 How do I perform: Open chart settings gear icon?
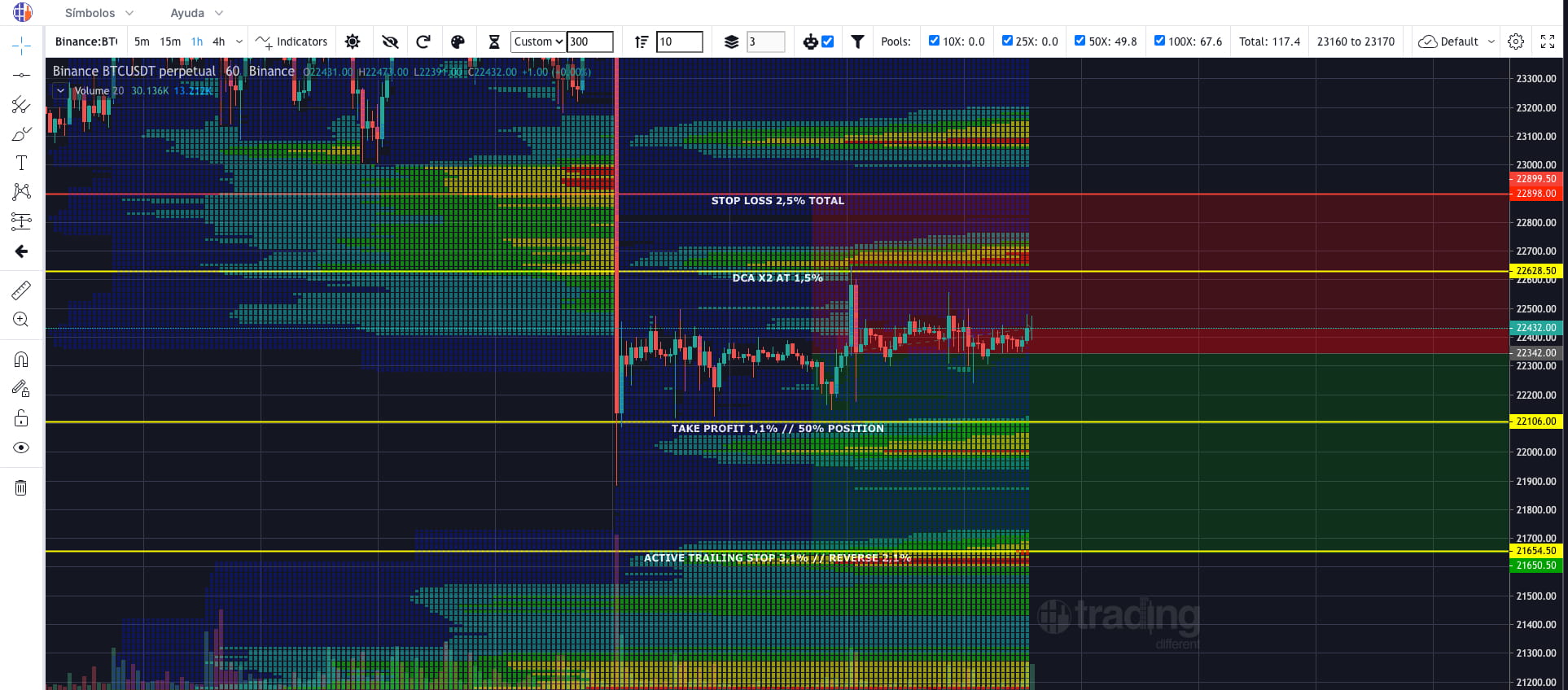tap(1516, 41)
